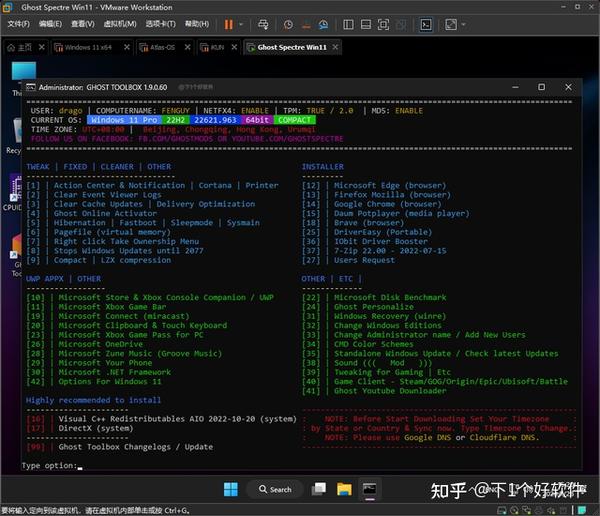This screenshot has height=516, width=600.
Task: Click the Ghost Toolbox console title icon
Action: (x=31, y=87)
